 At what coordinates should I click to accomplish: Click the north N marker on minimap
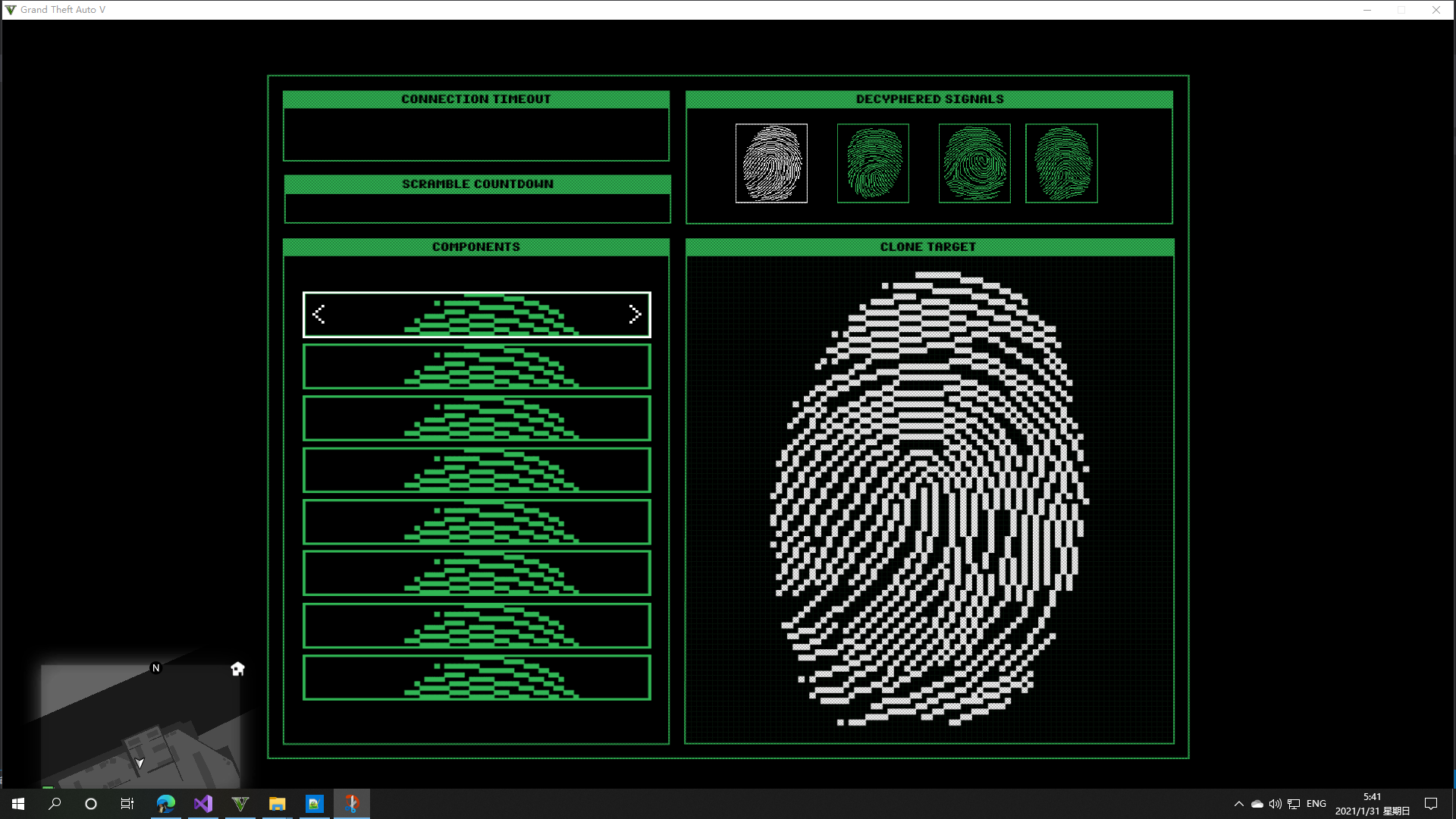coord(156,668)
